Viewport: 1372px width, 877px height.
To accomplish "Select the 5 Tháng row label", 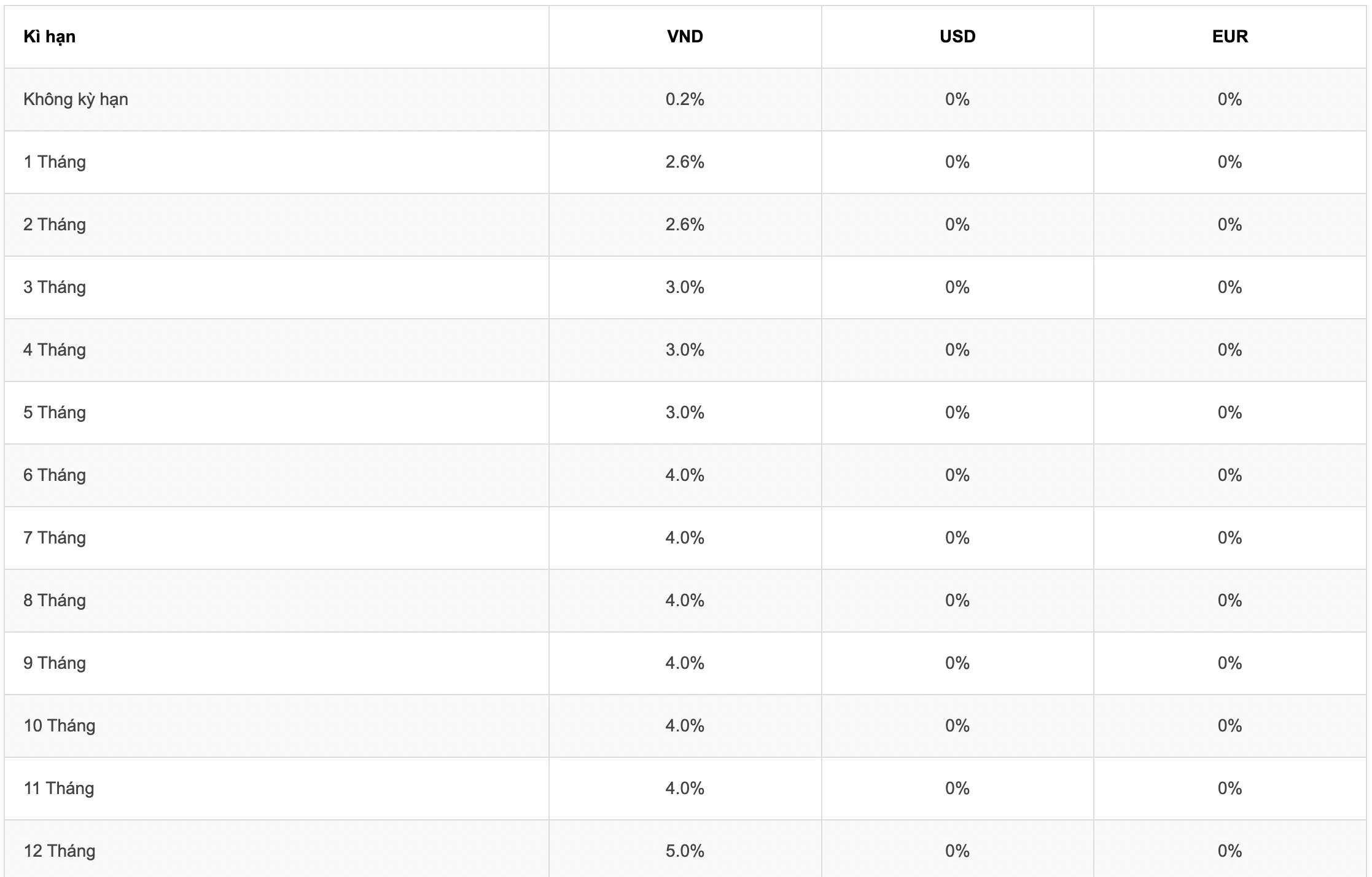I will click(55, 413).
